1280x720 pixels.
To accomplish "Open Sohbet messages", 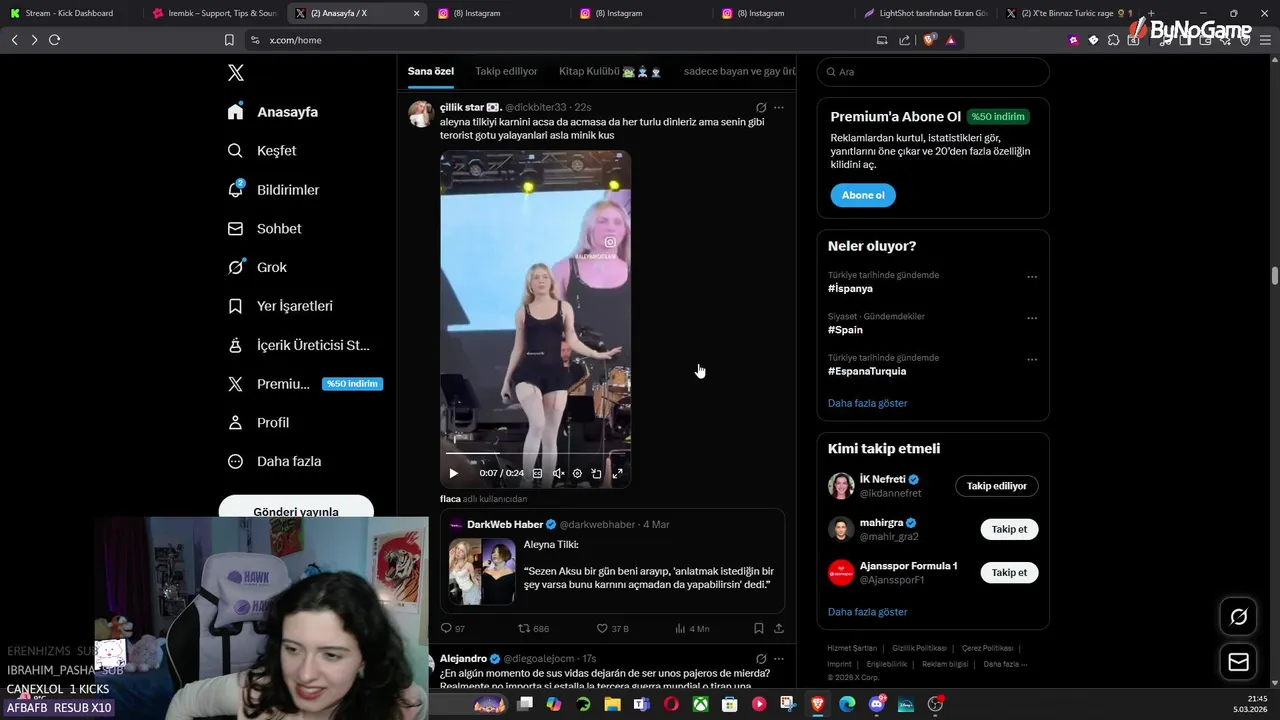I will click(264, 229).
